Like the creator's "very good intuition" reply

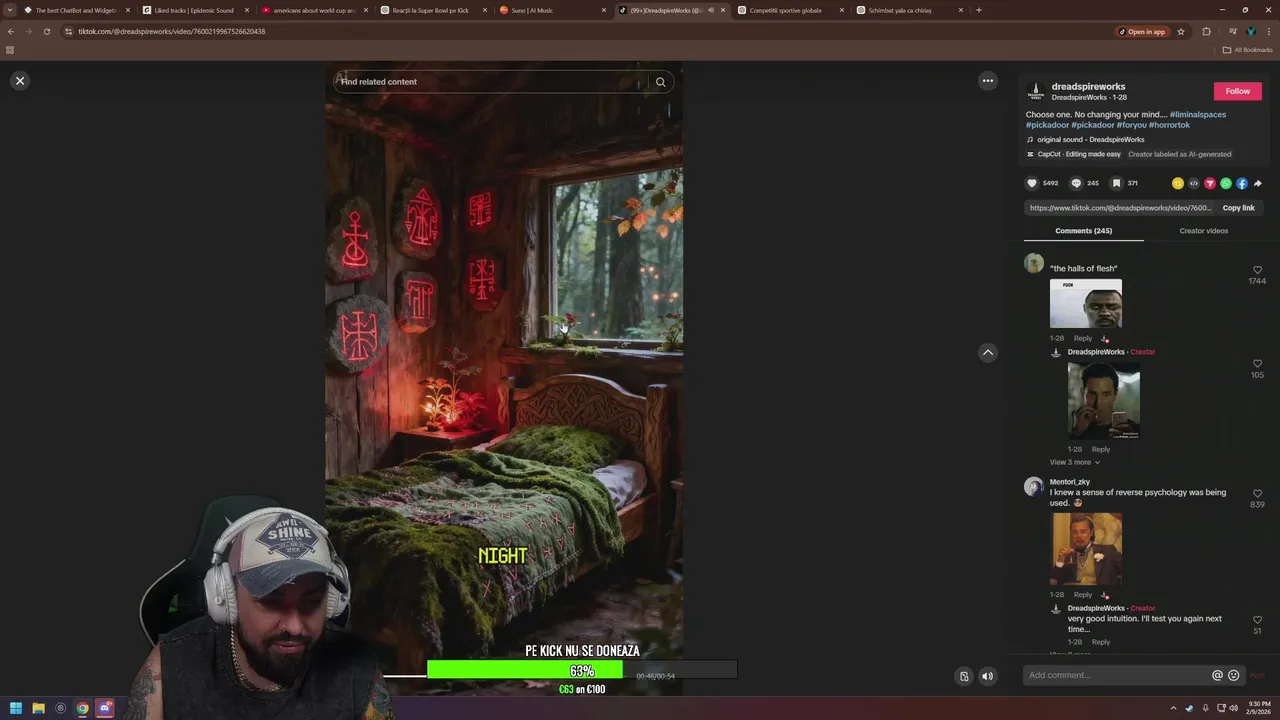click(x=1257, y=620)
